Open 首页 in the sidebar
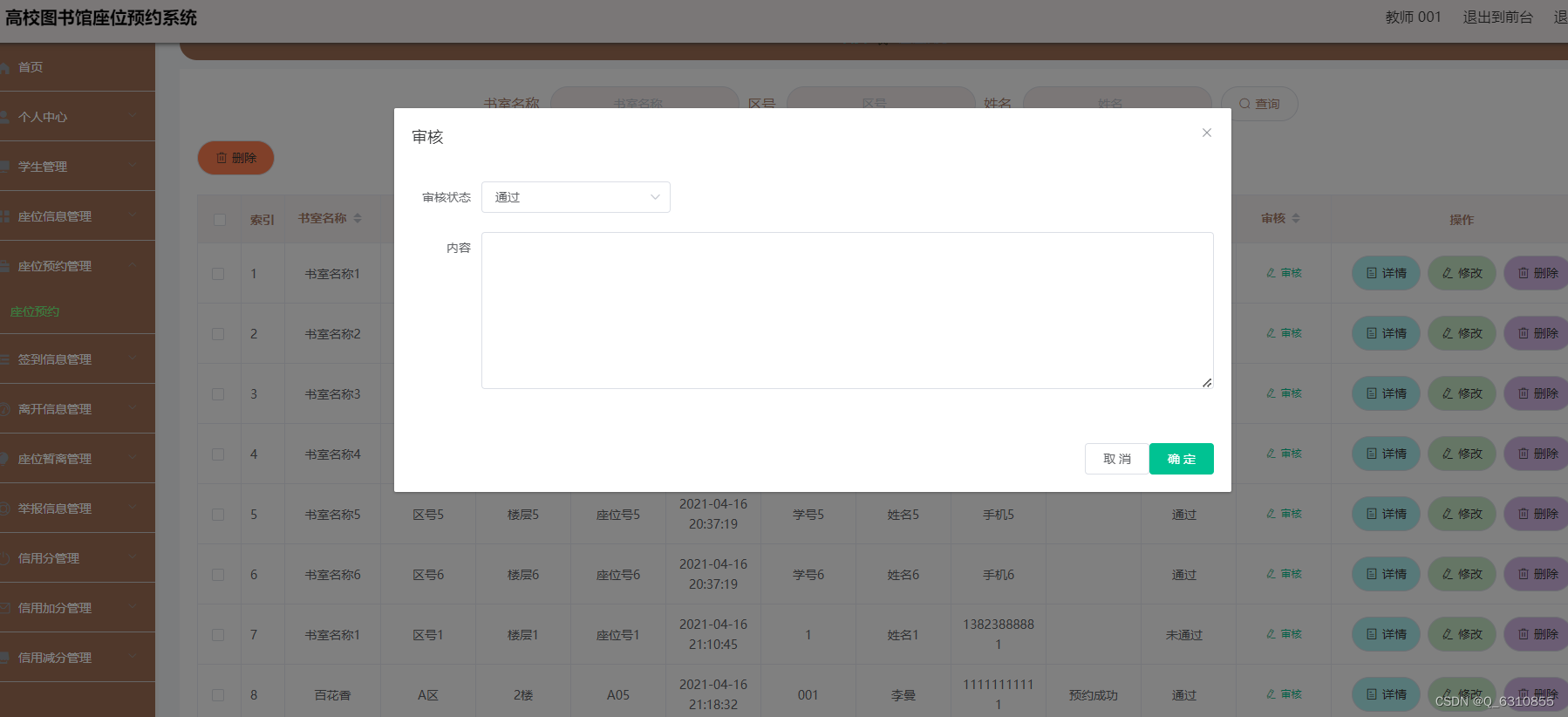Viewport: 1568px width, 717px height. (x=78, y=67)
